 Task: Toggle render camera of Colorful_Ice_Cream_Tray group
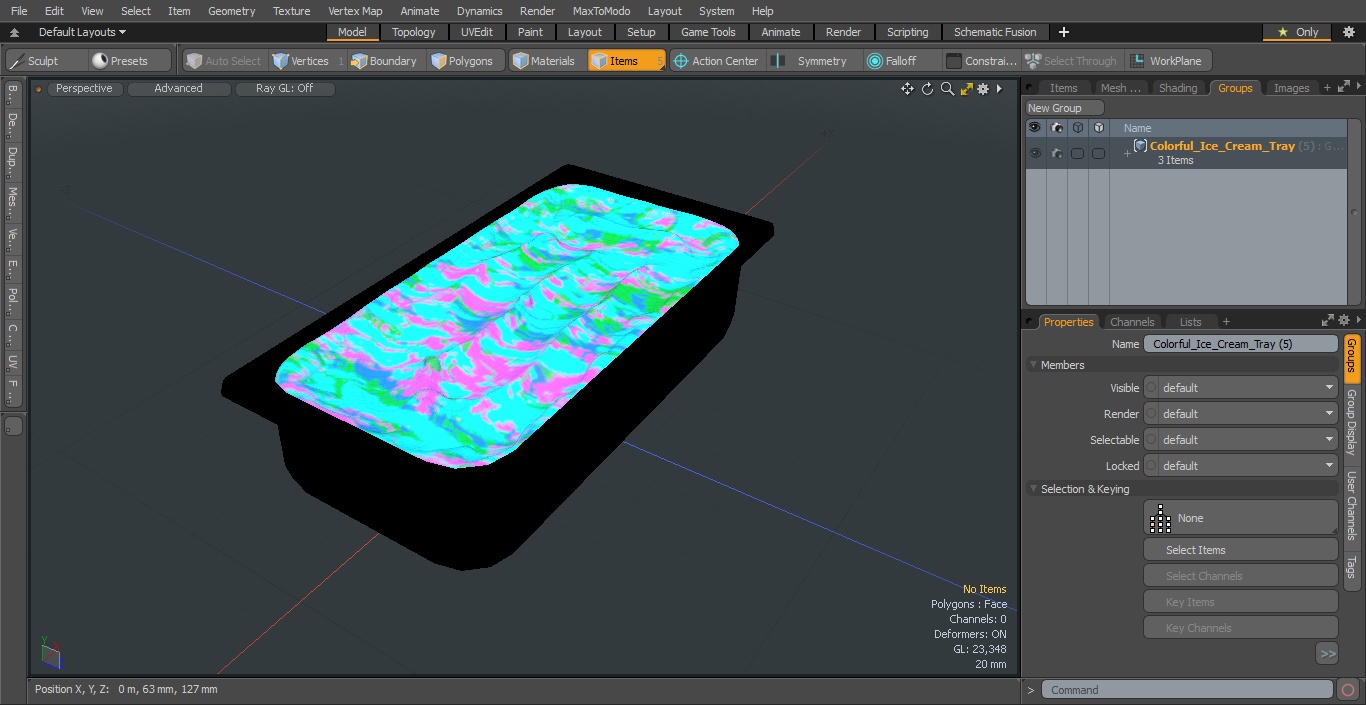click(1056, 153)
